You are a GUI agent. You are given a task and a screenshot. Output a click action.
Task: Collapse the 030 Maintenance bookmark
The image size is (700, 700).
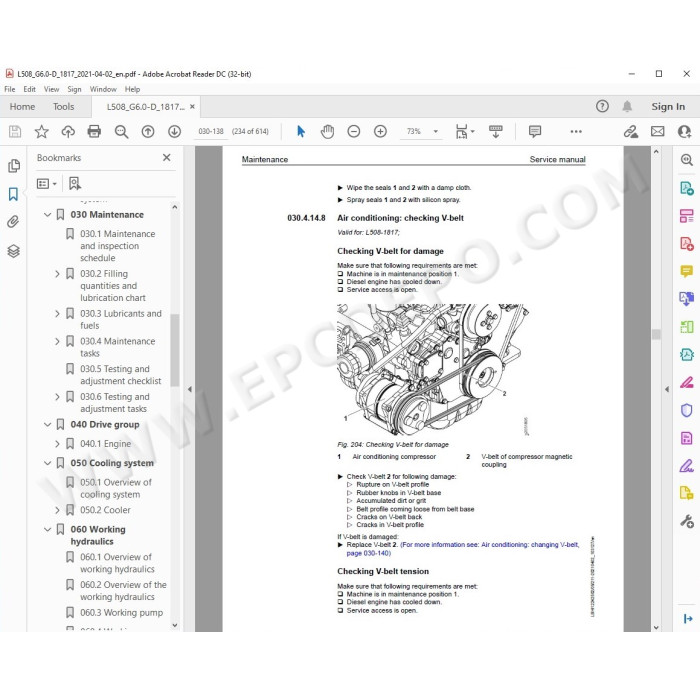pyautogui.click(x=47, y=215)
